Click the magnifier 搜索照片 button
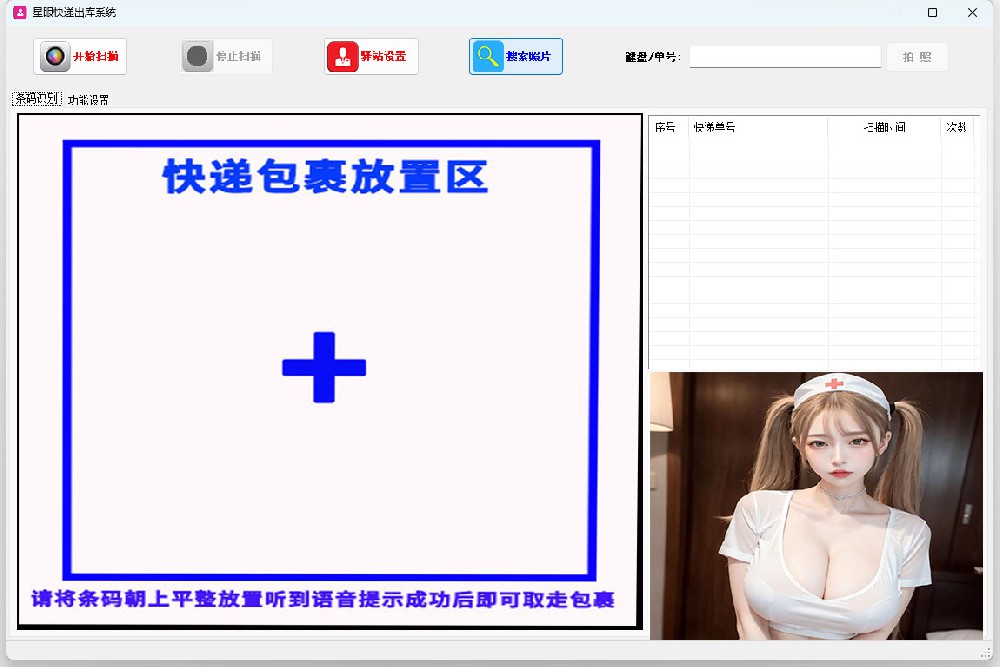Viewport: 1000px width, 667px height. point(516,57)
